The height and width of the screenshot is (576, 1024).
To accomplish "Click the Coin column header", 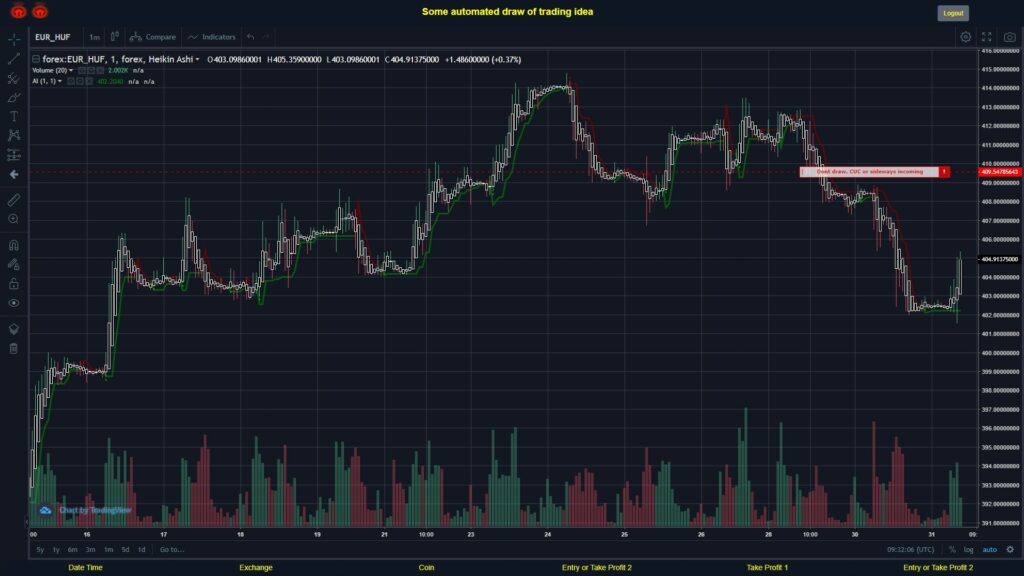I will coord(426,568).
